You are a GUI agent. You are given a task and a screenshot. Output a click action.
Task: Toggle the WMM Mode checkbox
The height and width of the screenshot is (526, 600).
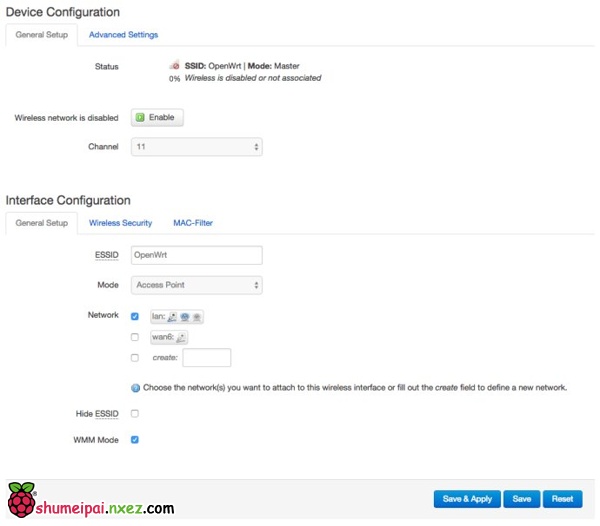point(135,440)
